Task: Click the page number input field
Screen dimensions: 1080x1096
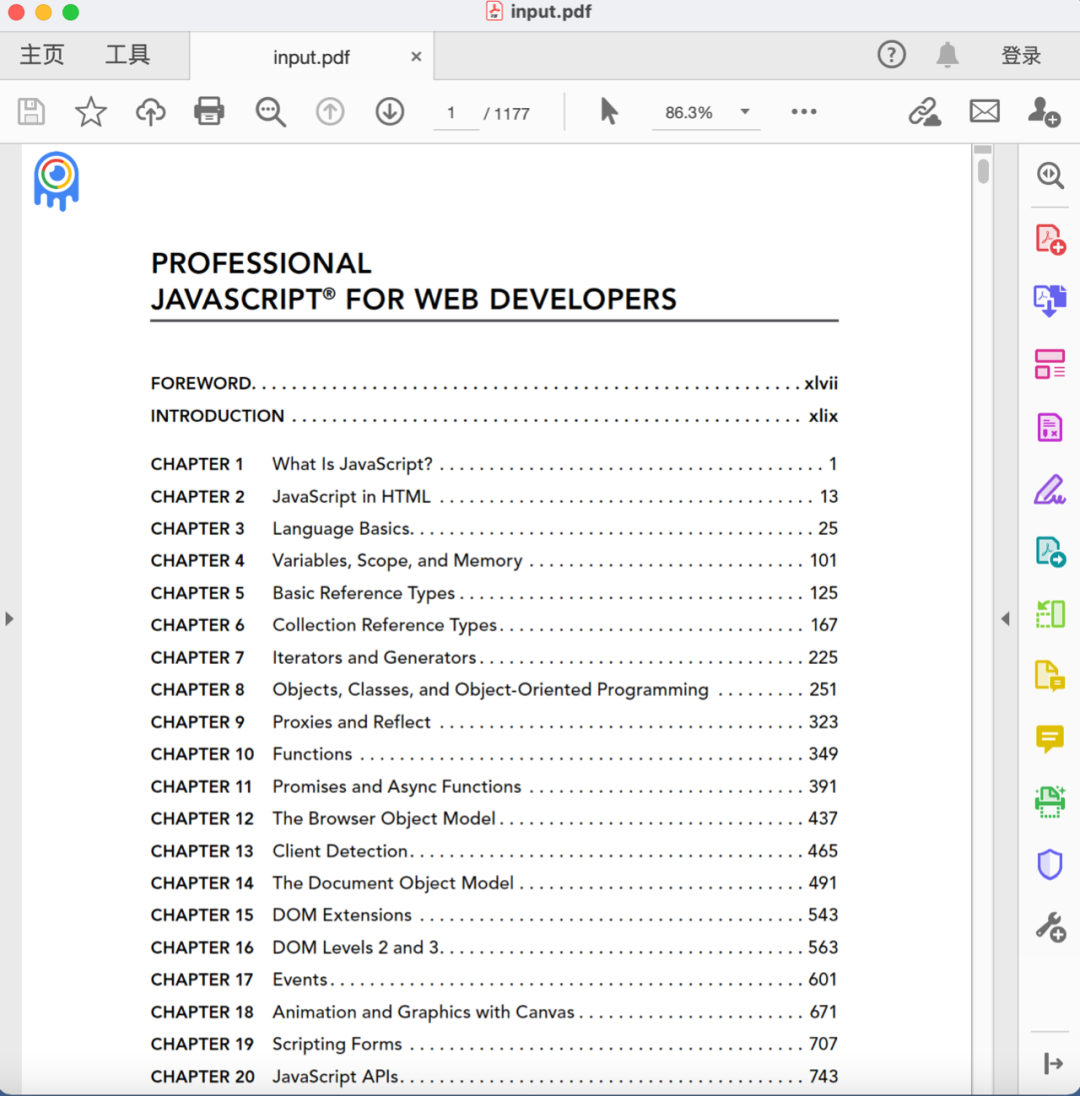Action: tap(455, 113)
